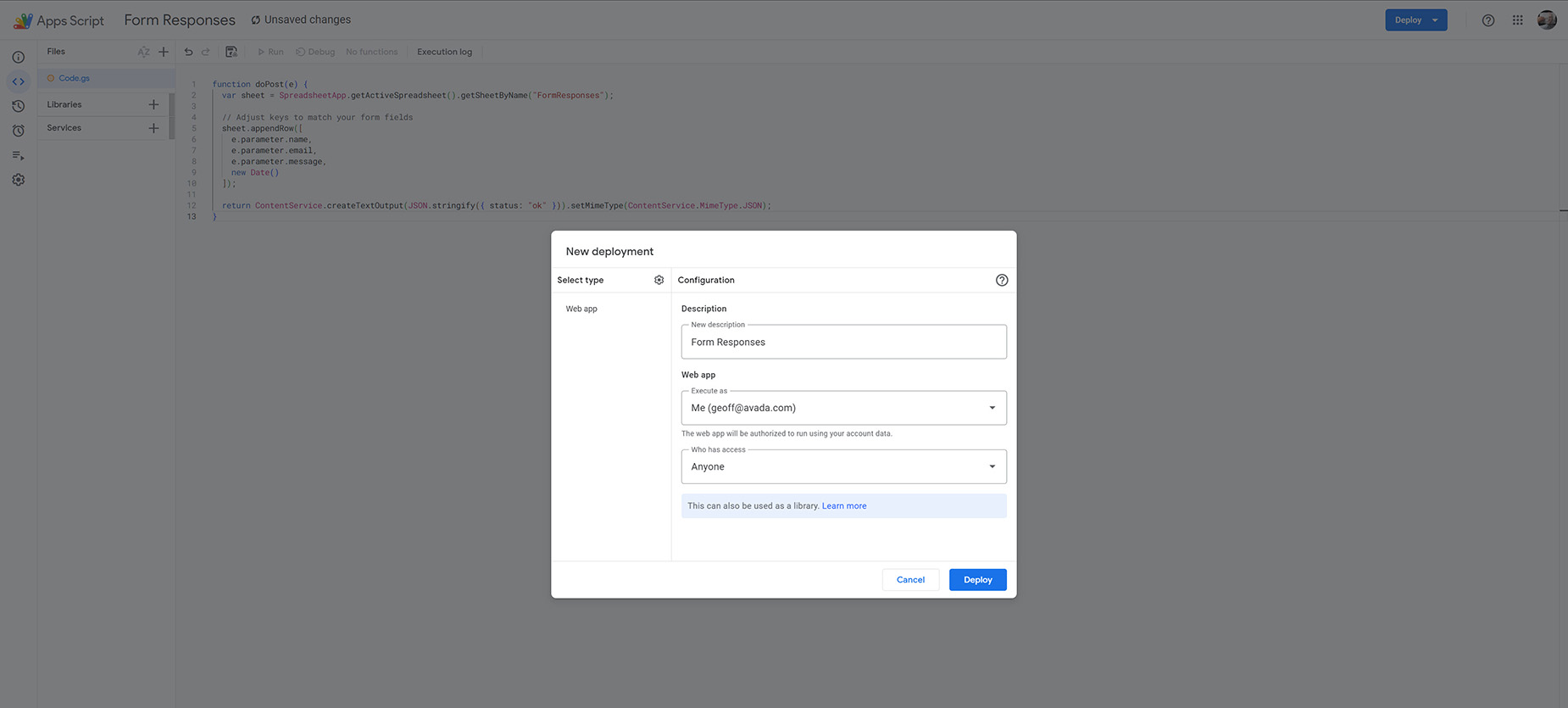Open the Execution log
The image size is (1568, 708).
pyautogui.click(x=444, y=52)
